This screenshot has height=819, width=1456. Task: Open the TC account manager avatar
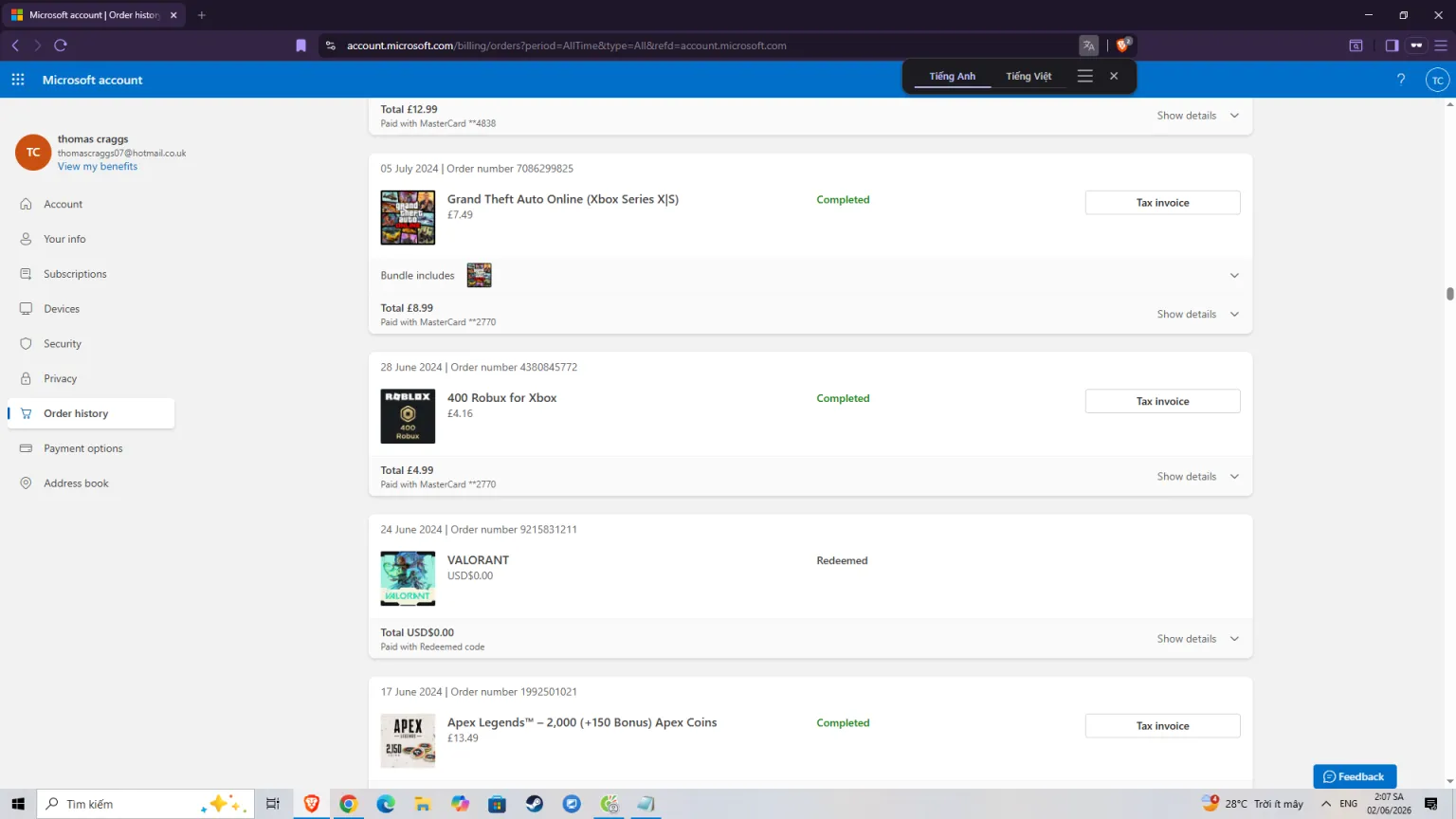[1438, 80]
